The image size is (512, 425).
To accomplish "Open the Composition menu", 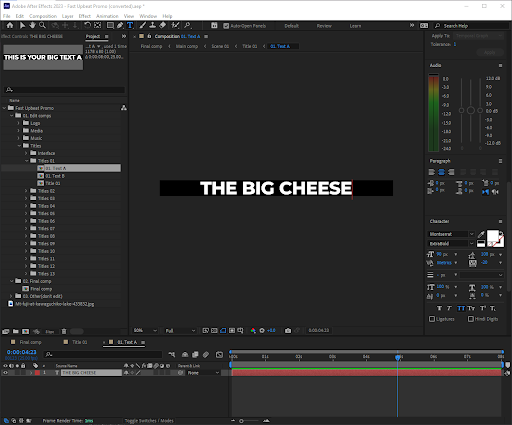I will (x=43, y=16).
